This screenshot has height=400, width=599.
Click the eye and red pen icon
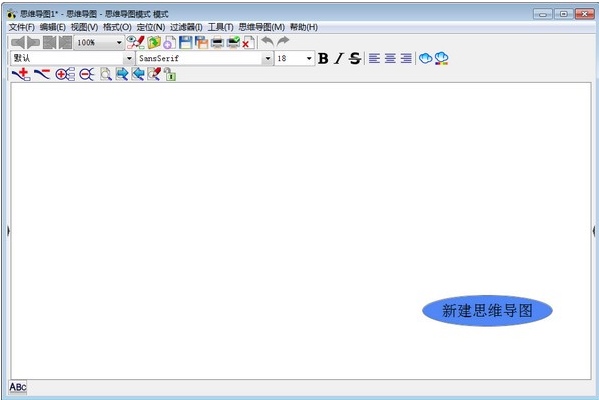click(135, 42)
